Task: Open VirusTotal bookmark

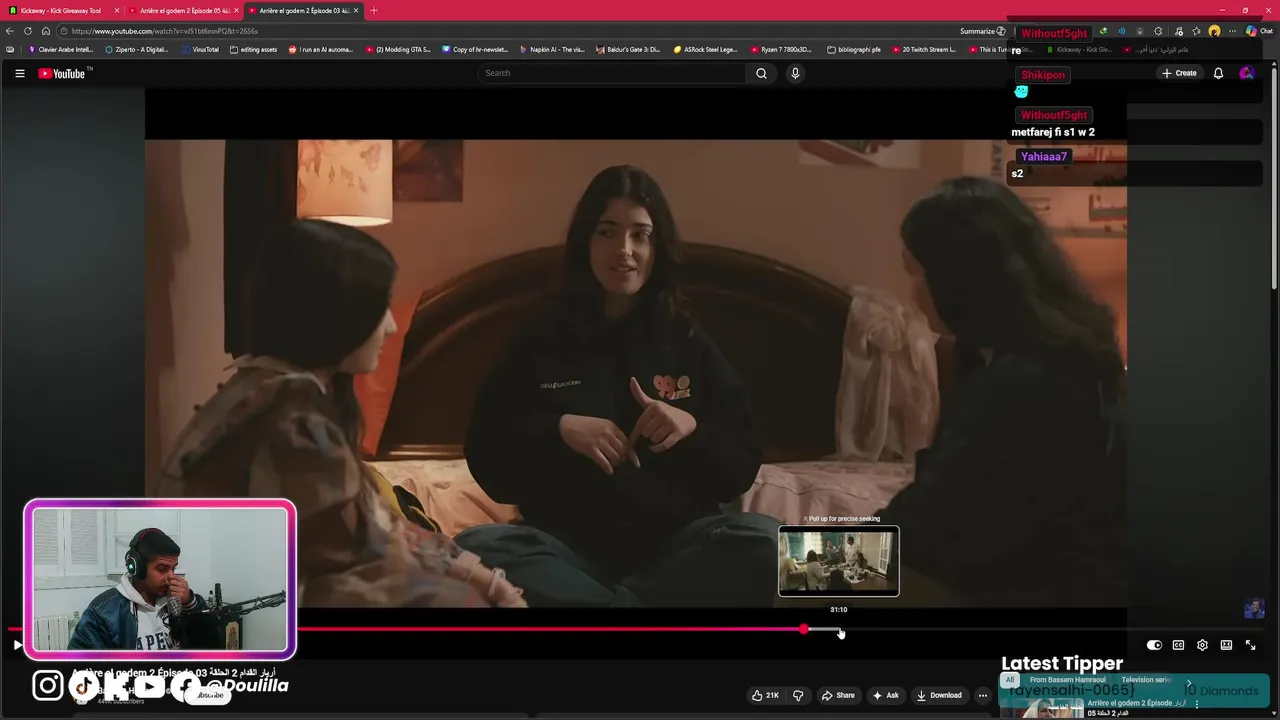Action: (x=201, y=49)
